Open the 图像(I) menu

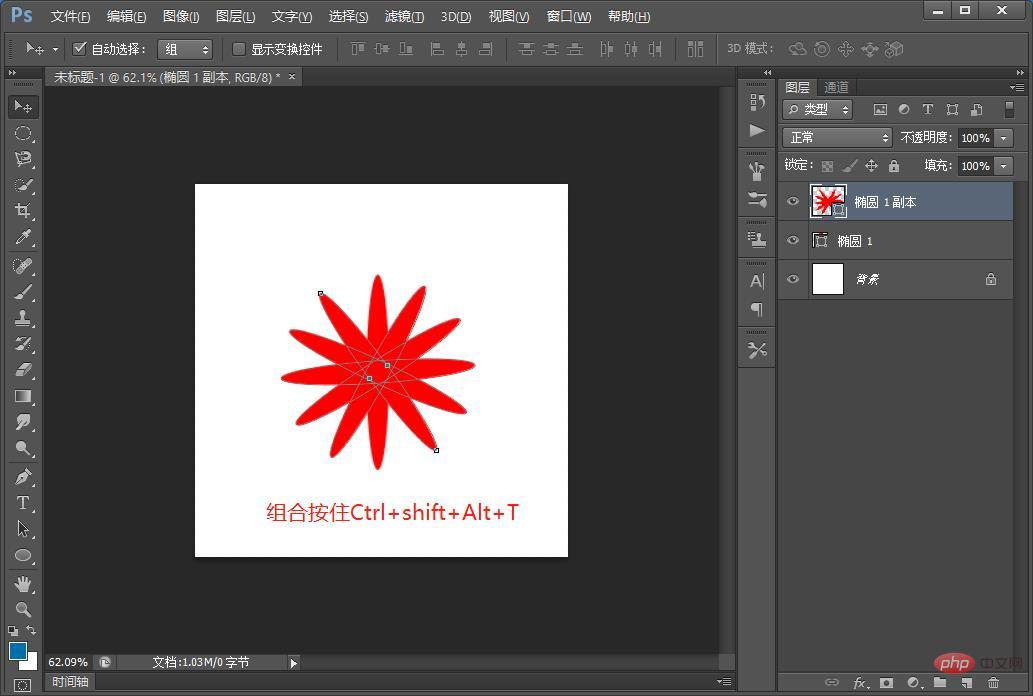181,16
